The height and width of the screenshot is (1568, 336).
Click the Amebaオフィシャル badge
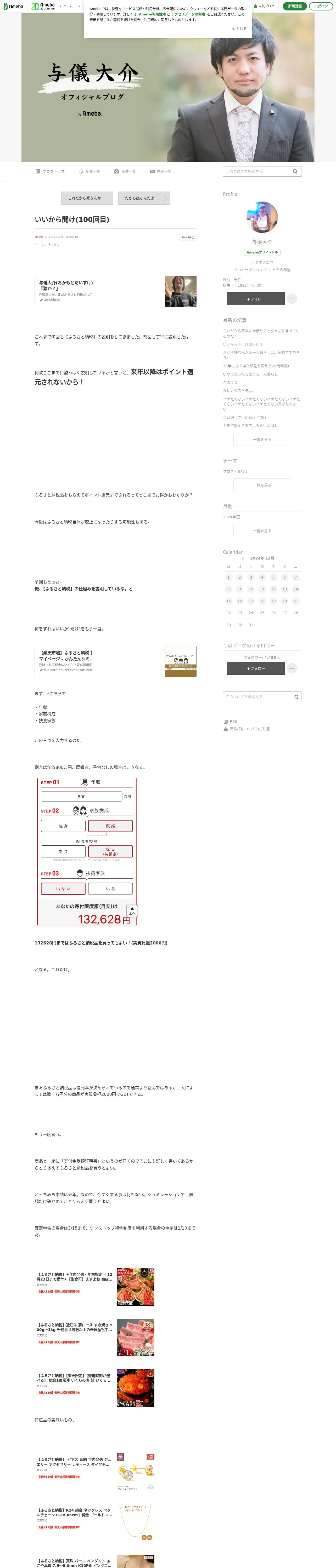coord(262,252)
